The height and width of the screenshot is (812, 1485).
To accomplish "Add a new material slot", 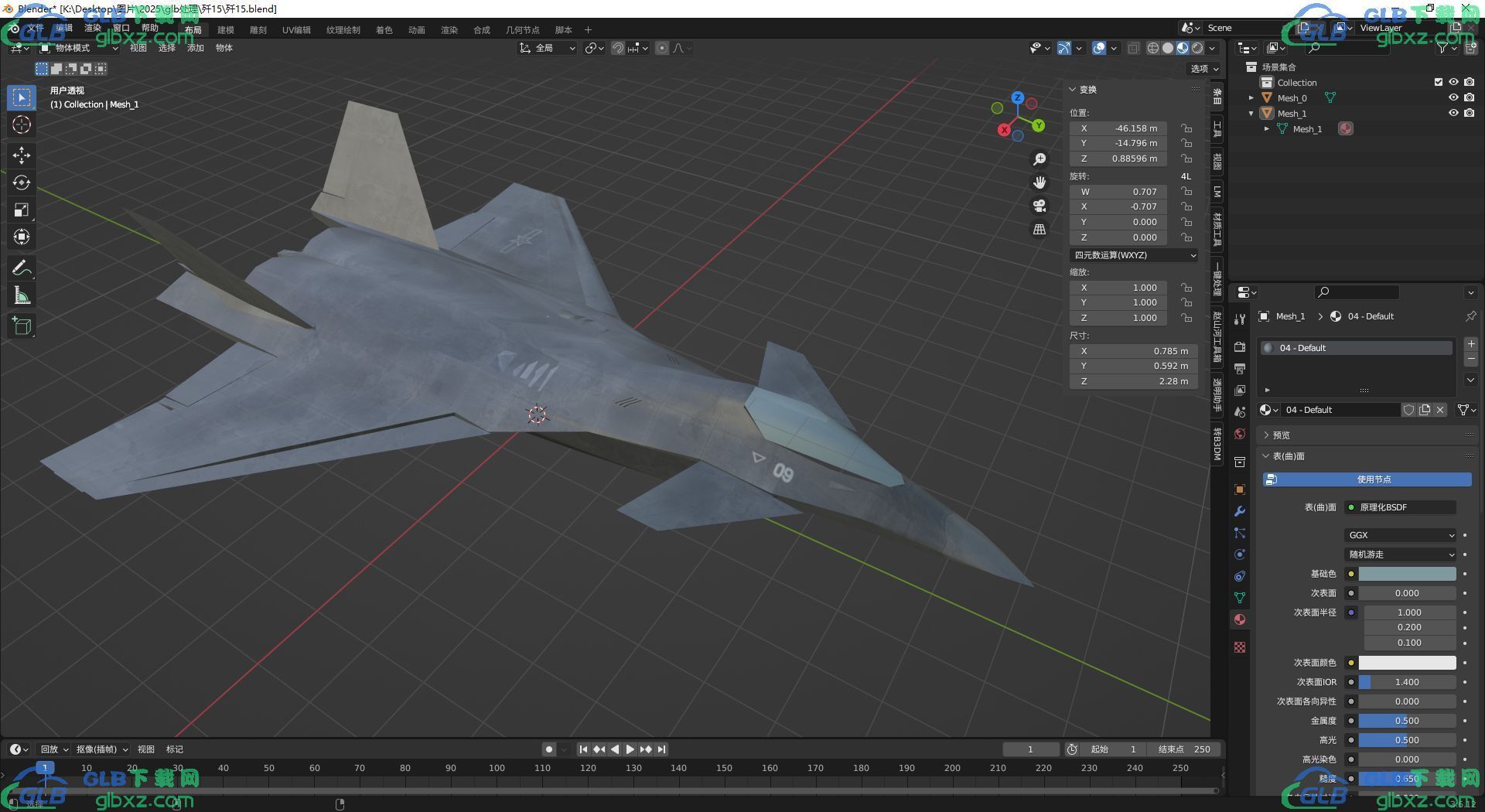I will coord(1471,344).
